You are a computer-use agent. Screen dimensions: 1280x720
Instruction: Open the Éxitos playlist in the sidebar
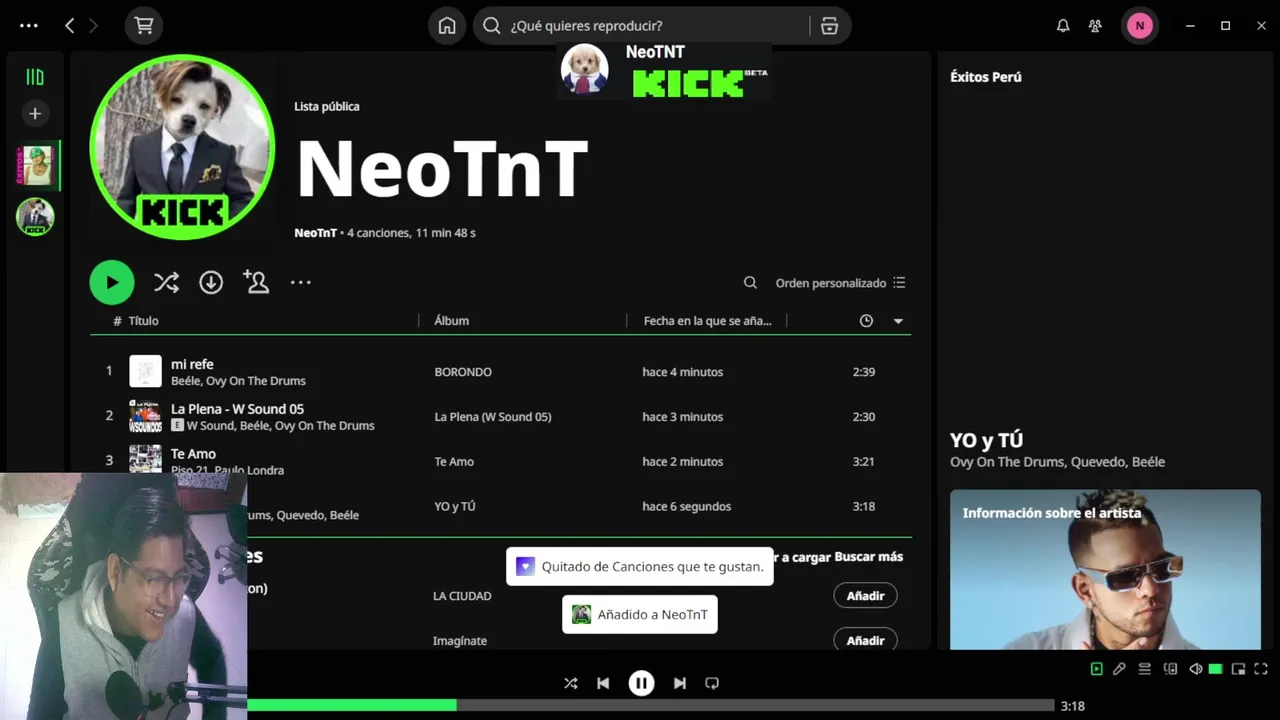click(x=35, y=165)
